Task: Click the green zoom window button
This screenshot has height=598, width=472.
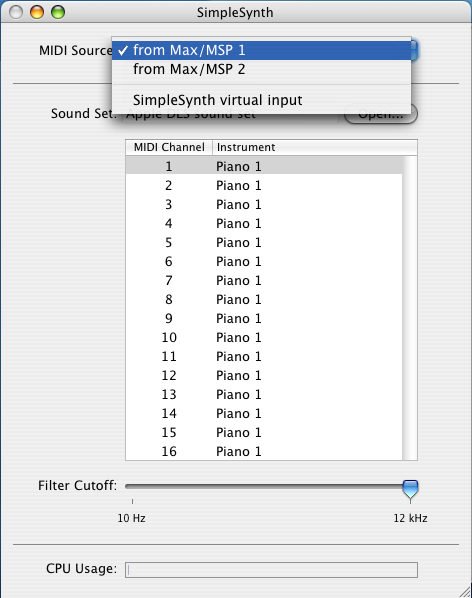Action: pos(58,12)
